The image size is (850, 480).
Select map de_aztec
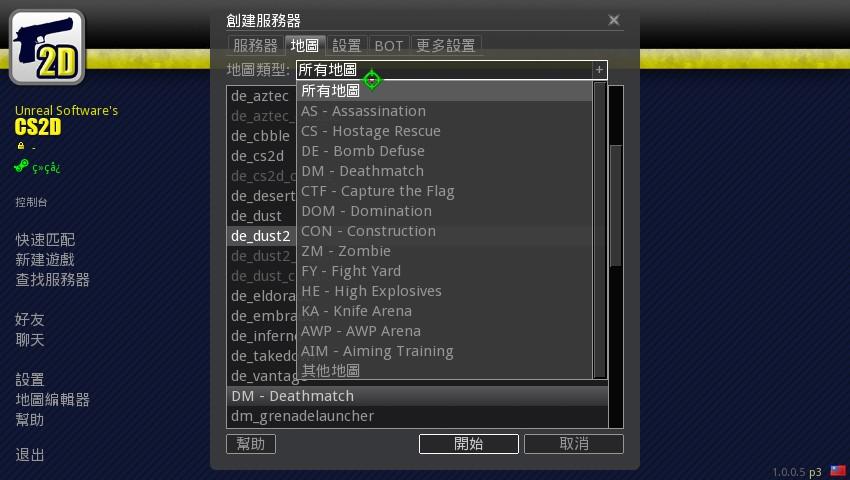[261, 97]
